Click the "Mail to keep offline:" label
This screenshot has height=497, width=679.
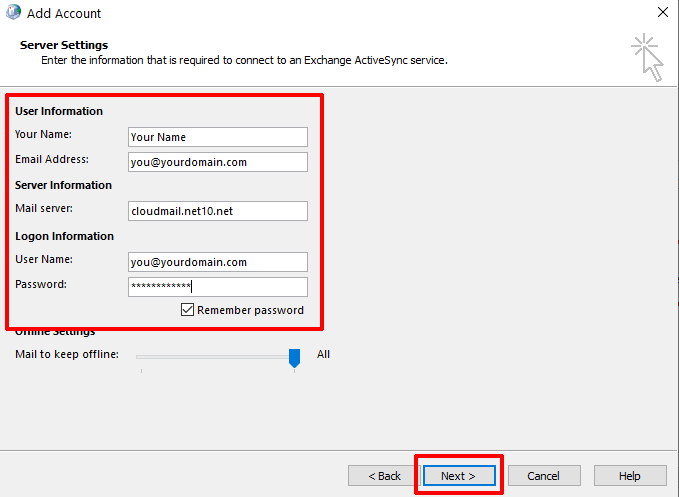click(67, 355)
